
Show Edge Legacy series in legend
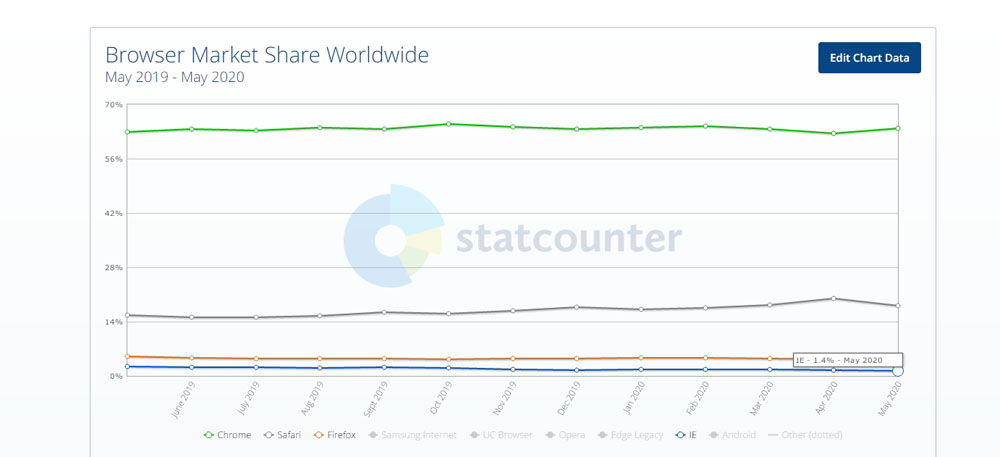tap(636, 435)
